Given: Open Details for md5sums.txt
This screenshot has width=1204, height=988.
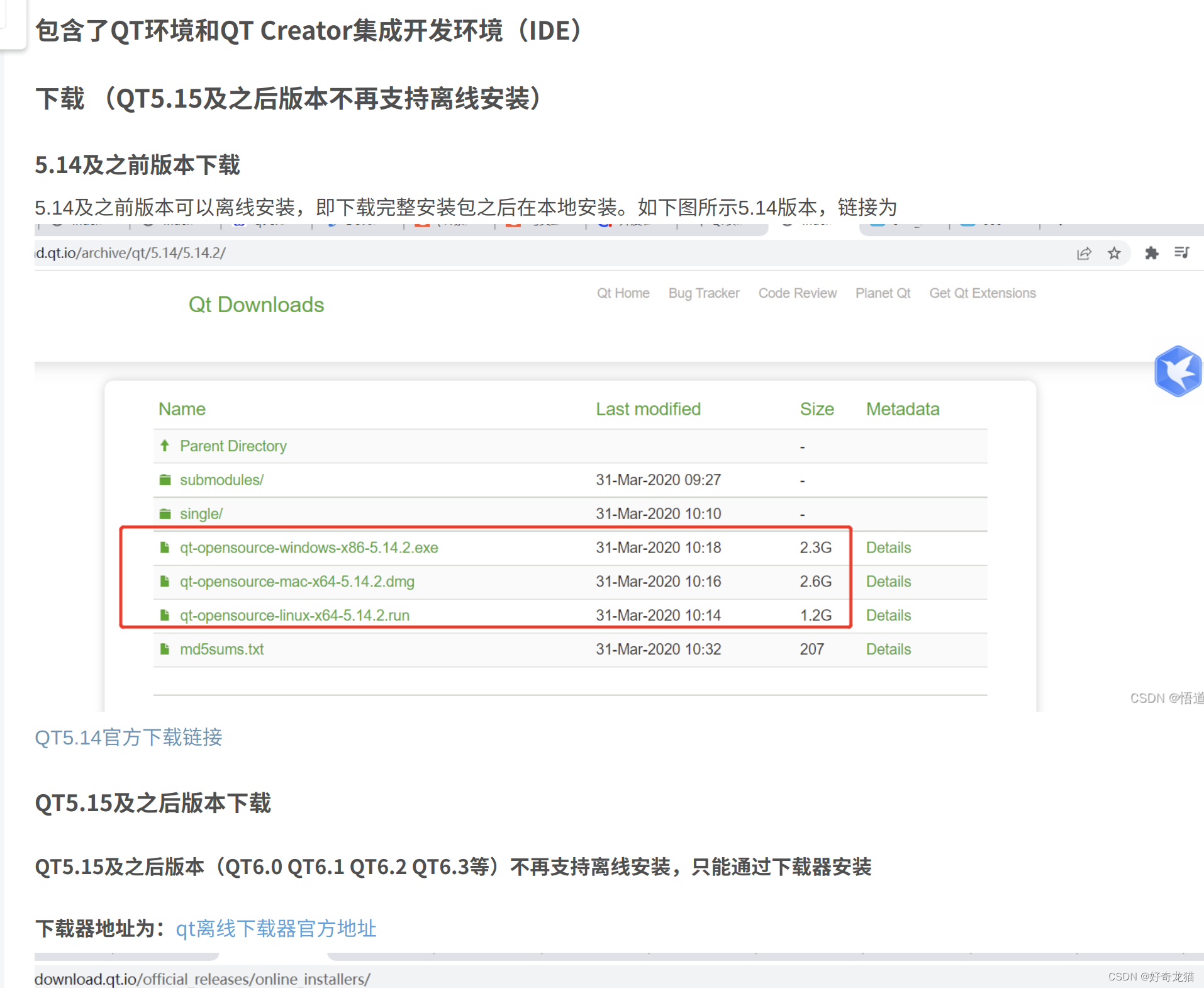Looking at the screenshot, I should pyautogui.click(x=888, y=649).
